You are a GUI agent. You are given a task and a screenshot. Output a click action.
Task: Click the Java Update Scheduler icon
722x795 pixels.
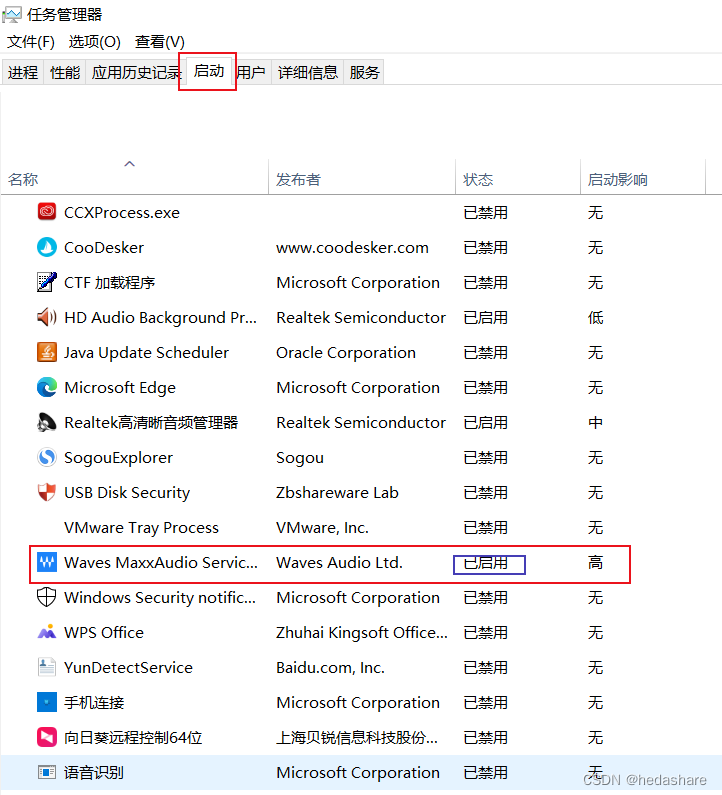(x=47, y=352)
